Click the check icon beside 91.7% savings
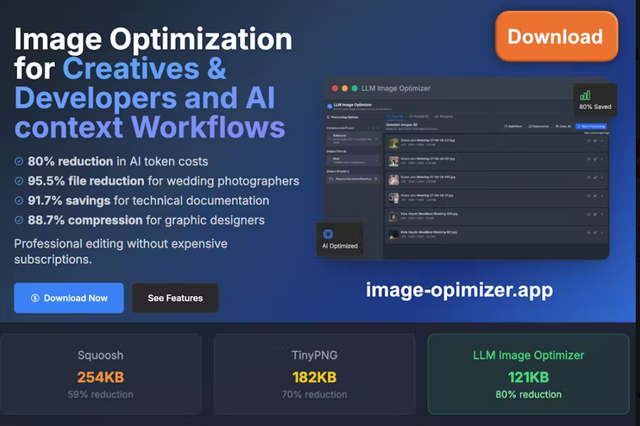This screenshot has height=426, width=640. tap(19, 200)
